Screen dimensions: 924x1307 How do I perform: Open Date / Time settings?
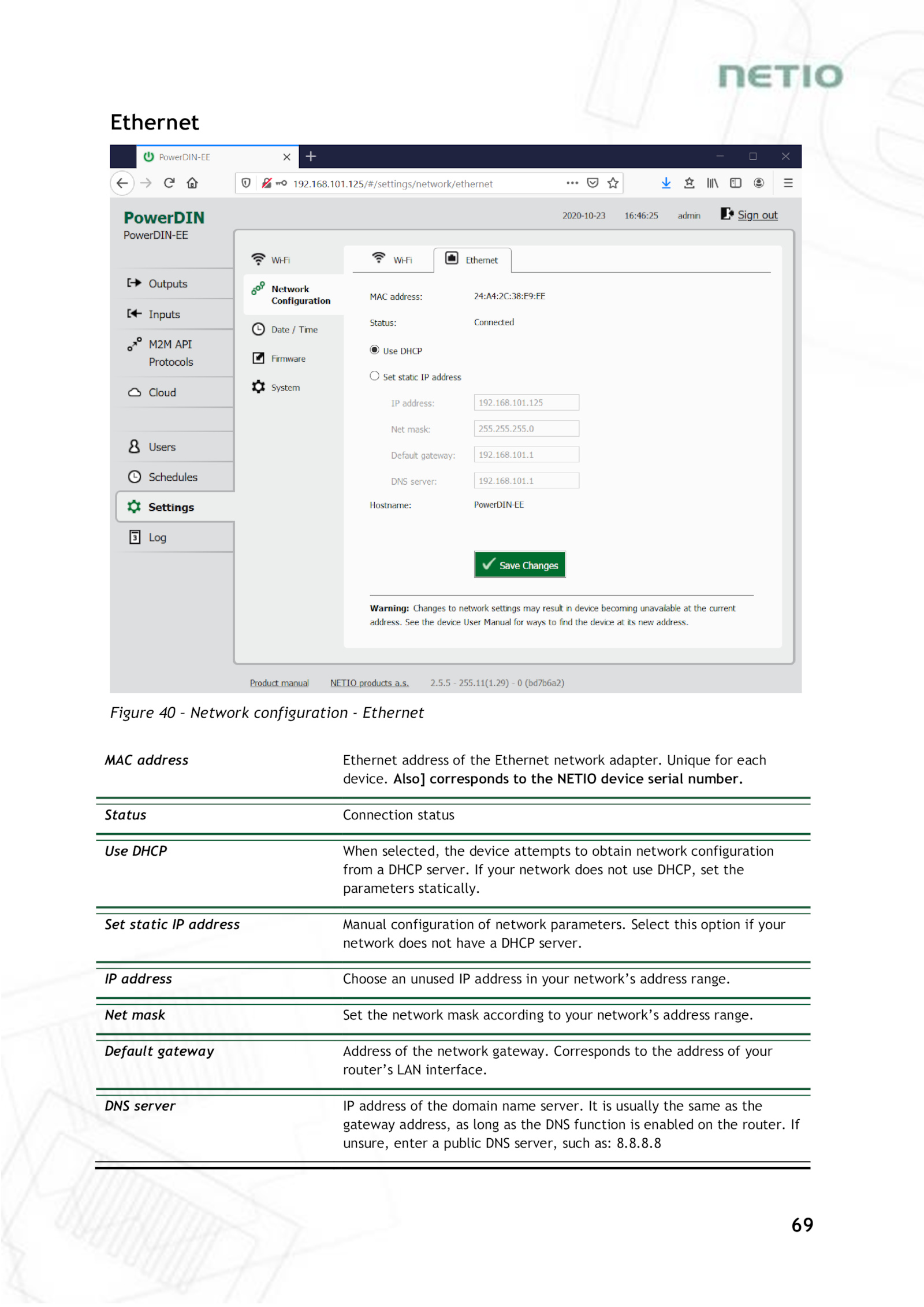(293, 329)
